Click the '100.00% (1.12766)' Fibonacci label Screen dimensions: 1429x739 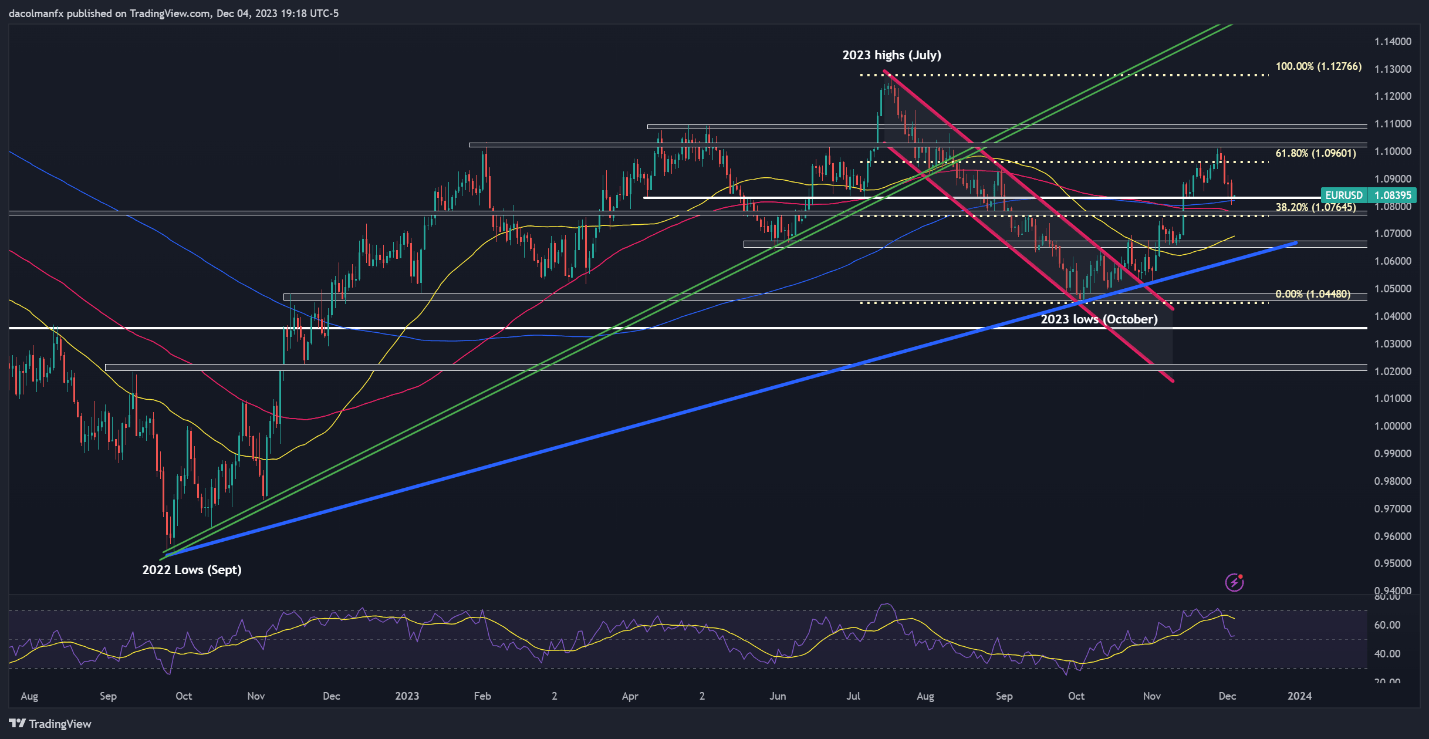click(x=1319, y=68)
